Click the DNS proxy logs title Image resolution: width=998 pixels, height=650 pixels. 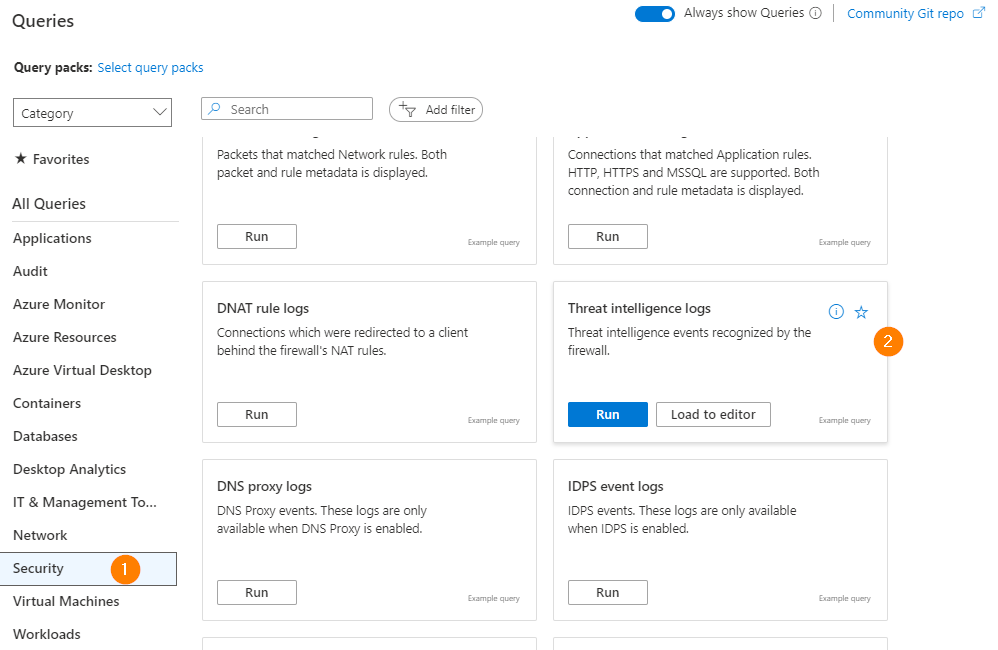point(264,486)
